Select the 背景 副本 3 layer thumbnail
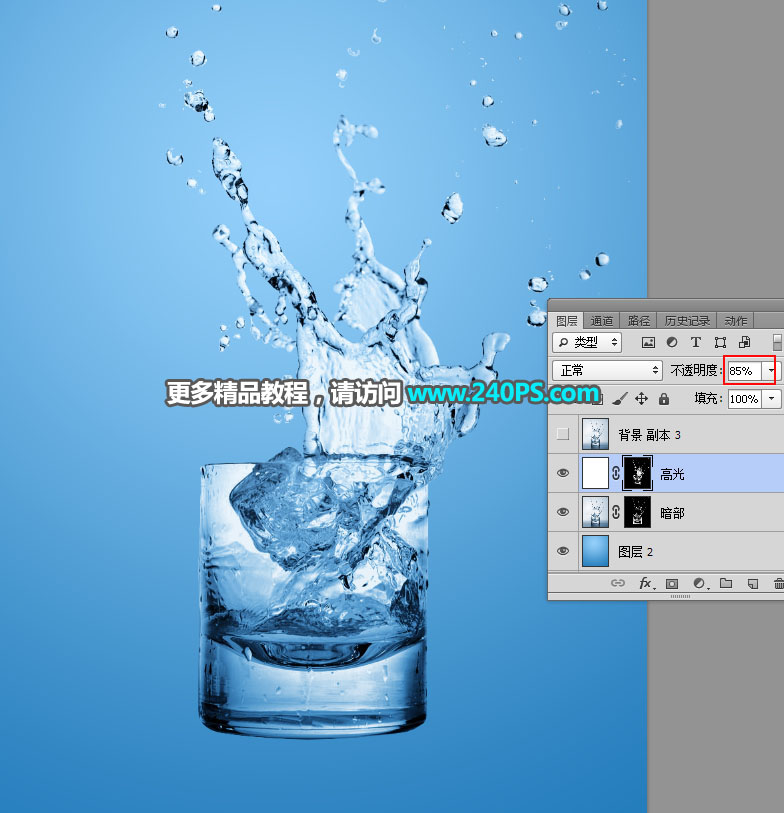784x813 pixels. tap(595, 434)
